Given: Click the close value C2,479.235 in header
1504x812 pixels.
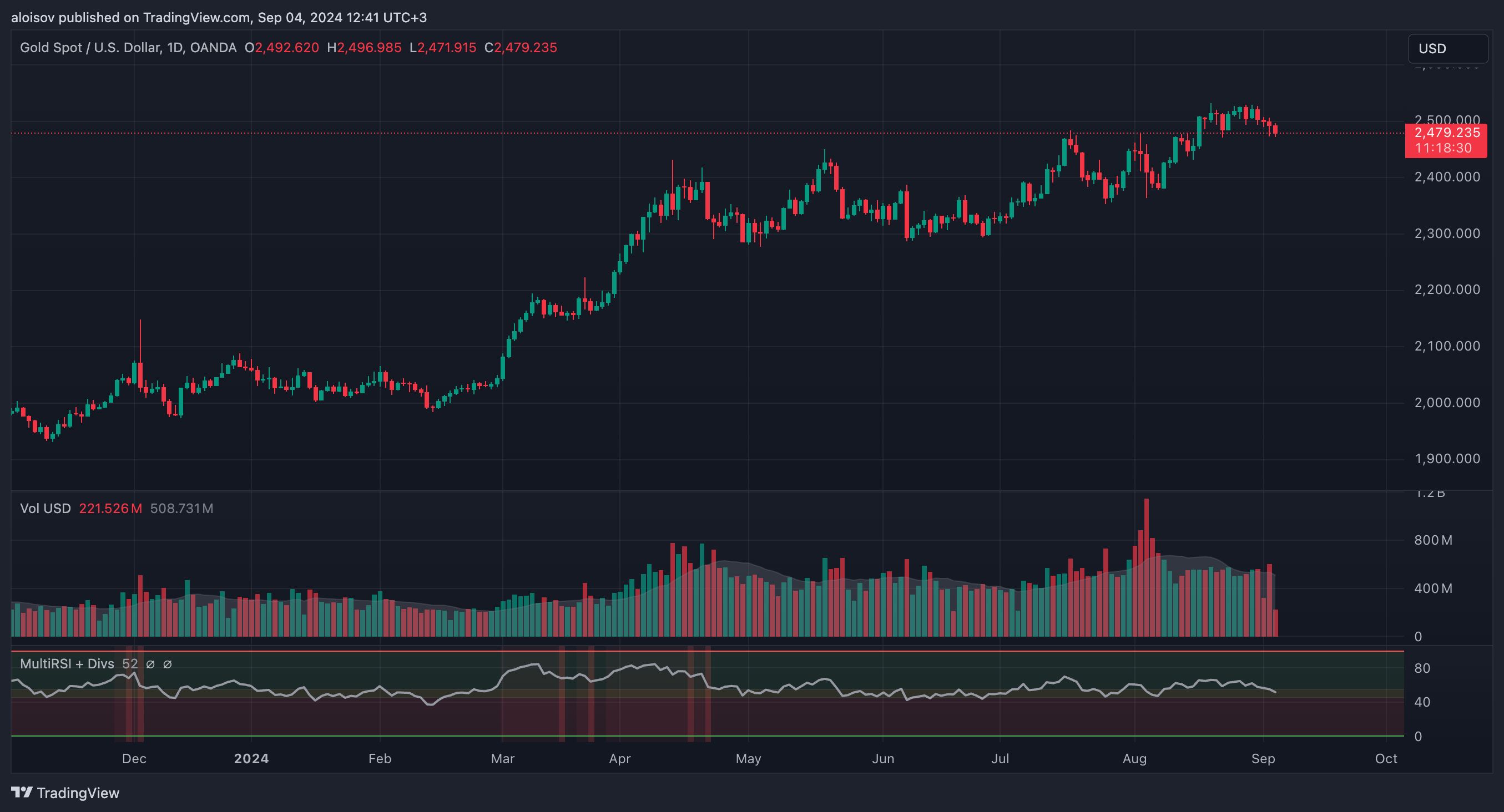Looking at the screenshot, I should tap(521, 48).
